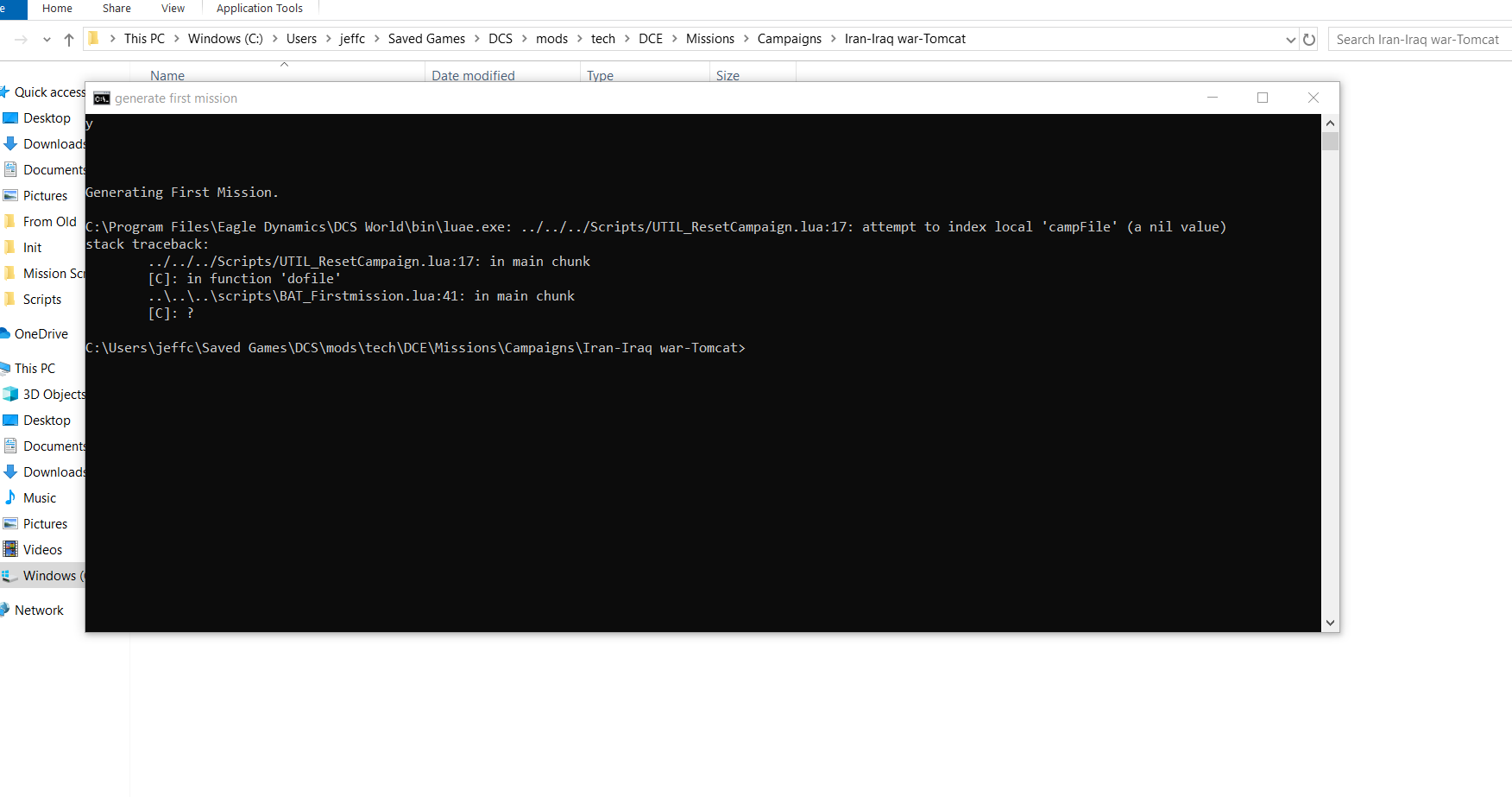This screenshot has height=797, width=1512.
Task: Click the folder icon in address bar
Action: pos(93,39)
